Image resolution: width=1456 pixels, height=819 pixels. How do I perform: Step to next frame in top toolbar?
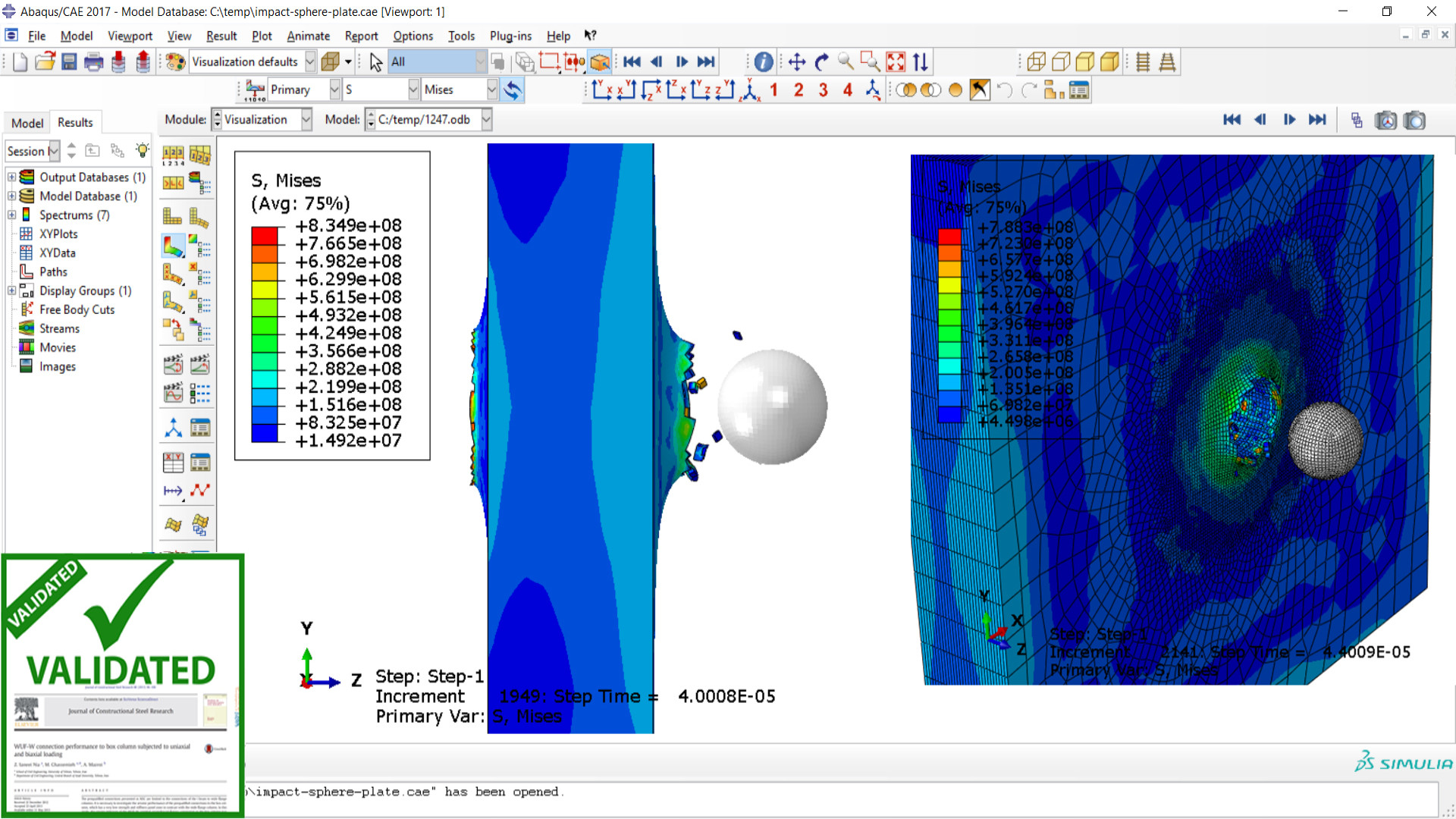click(x=681, y=62)
